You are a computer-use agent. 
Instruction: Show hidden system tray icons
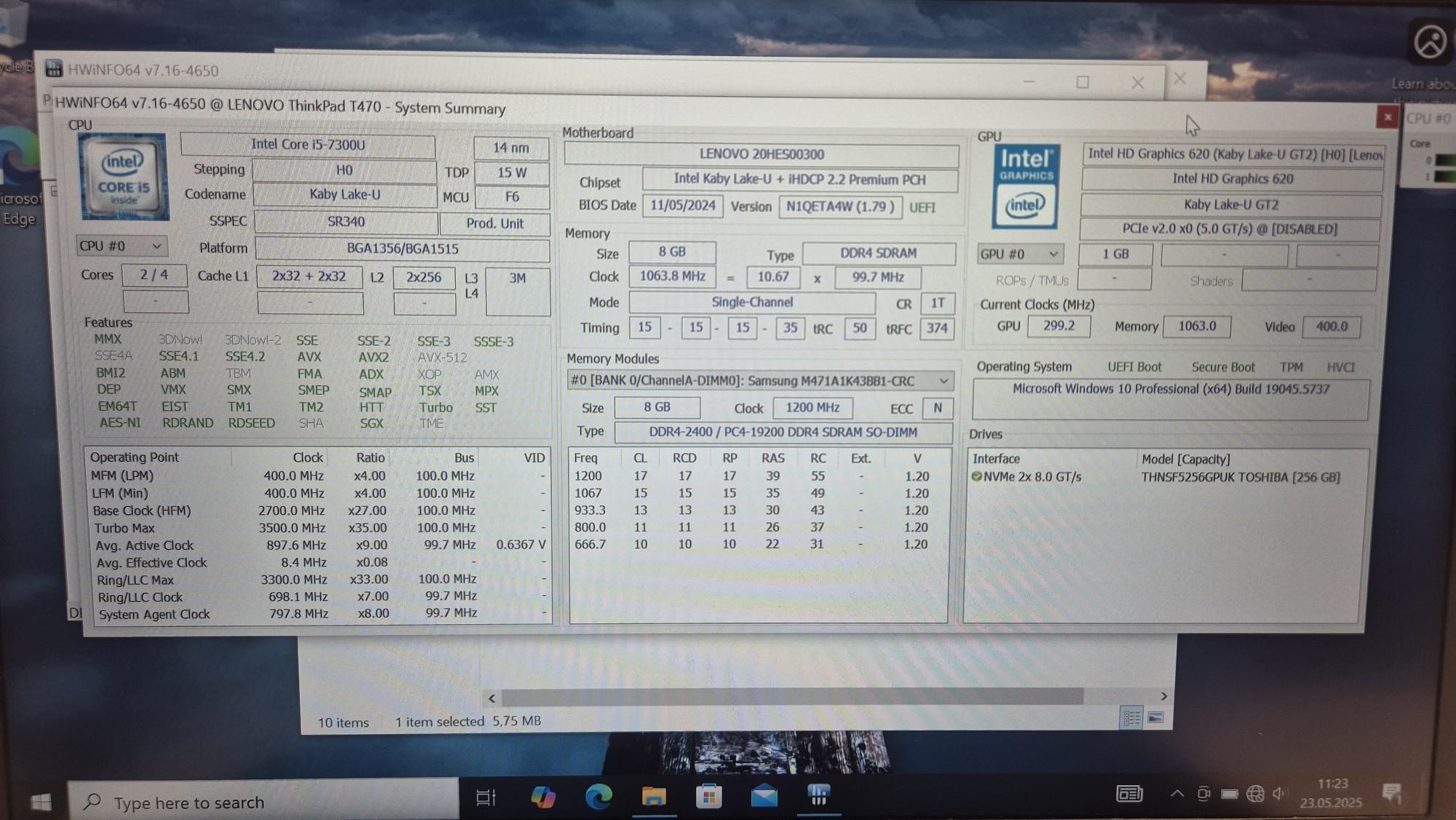1176,794
